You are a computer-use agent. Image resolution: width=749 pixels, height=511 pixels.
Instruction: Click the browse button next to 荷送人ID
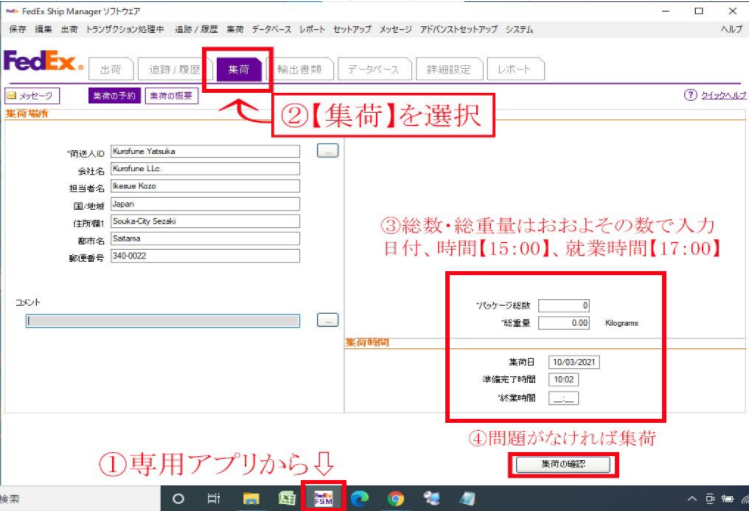point(328,150)
